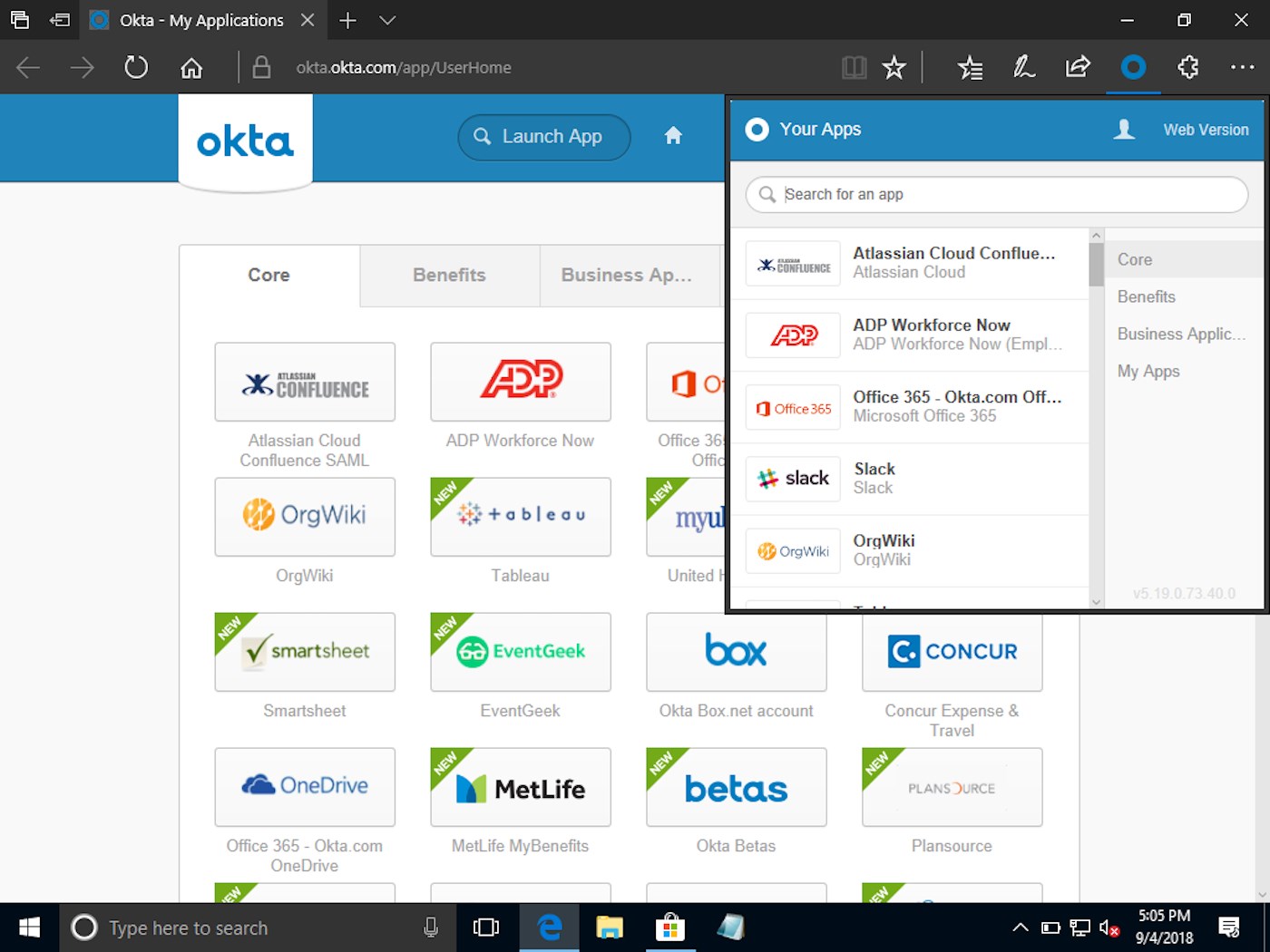The image size is (1270, 952).
Task: Select Business Applic... category in panel
Action: (x=1184, y=334)
